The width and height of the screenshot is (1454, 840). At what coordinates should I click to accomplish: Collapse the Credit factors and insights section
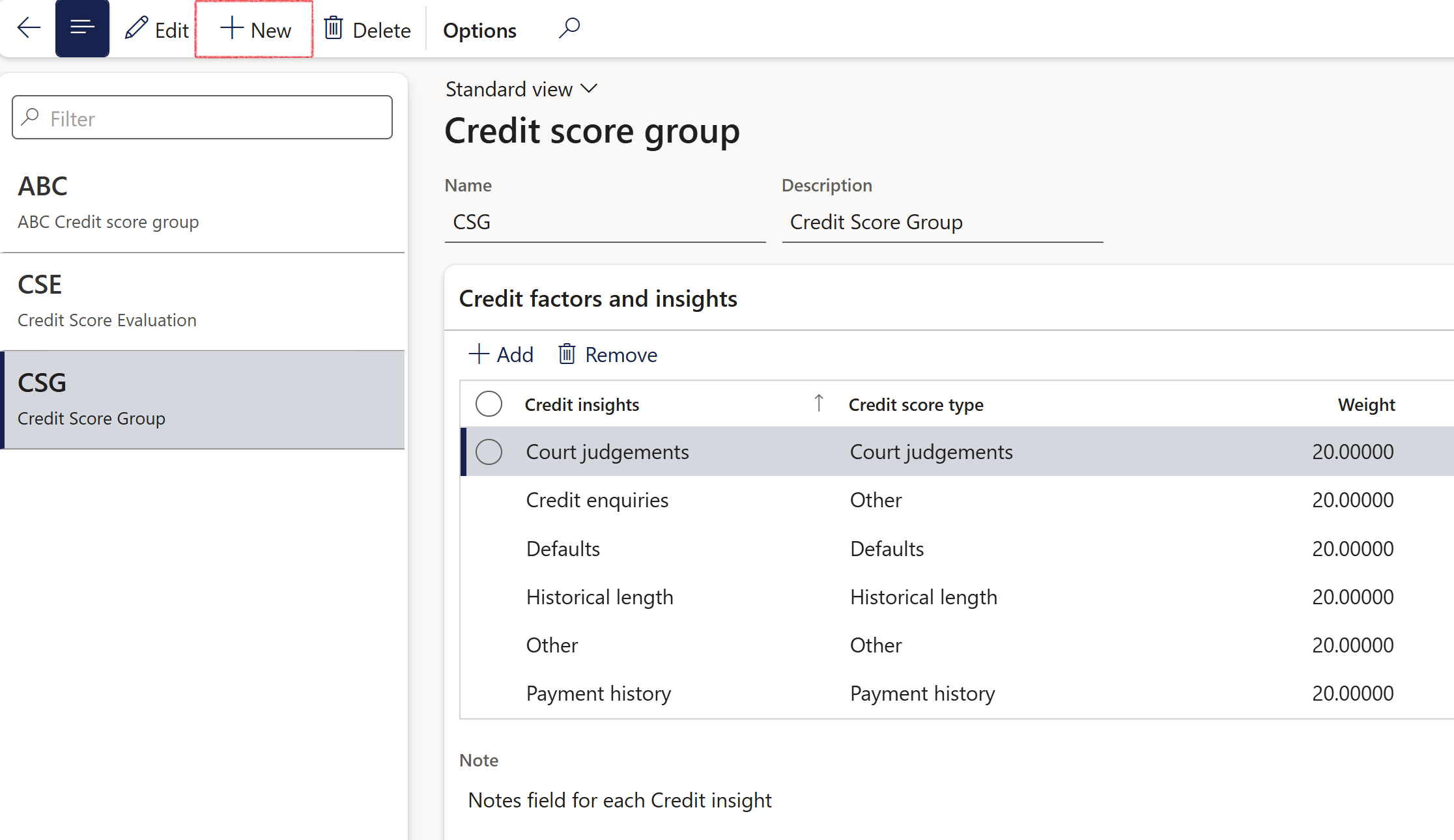click(x=598, y=299)
